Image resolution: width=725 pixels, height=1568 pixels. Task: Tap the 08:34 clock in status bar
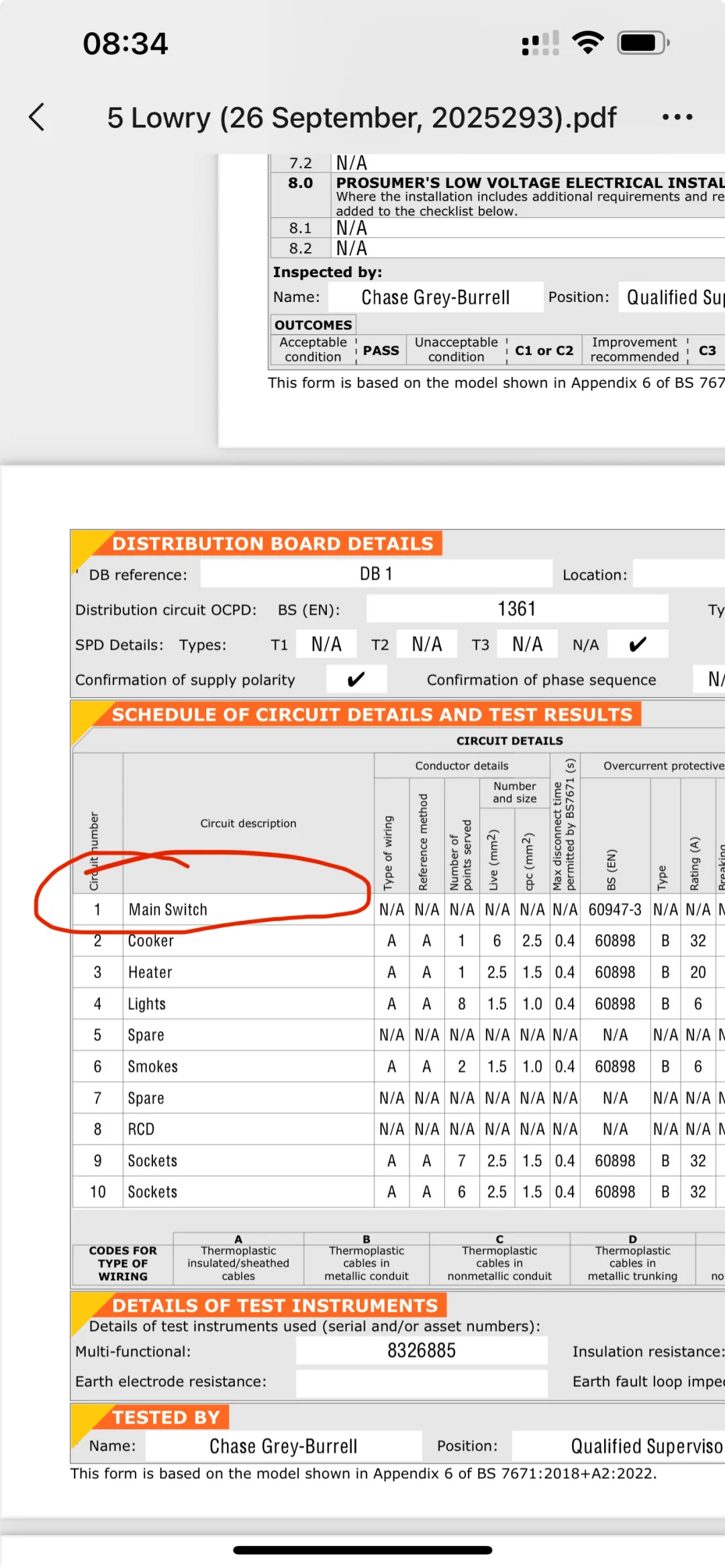click(125, 44)
